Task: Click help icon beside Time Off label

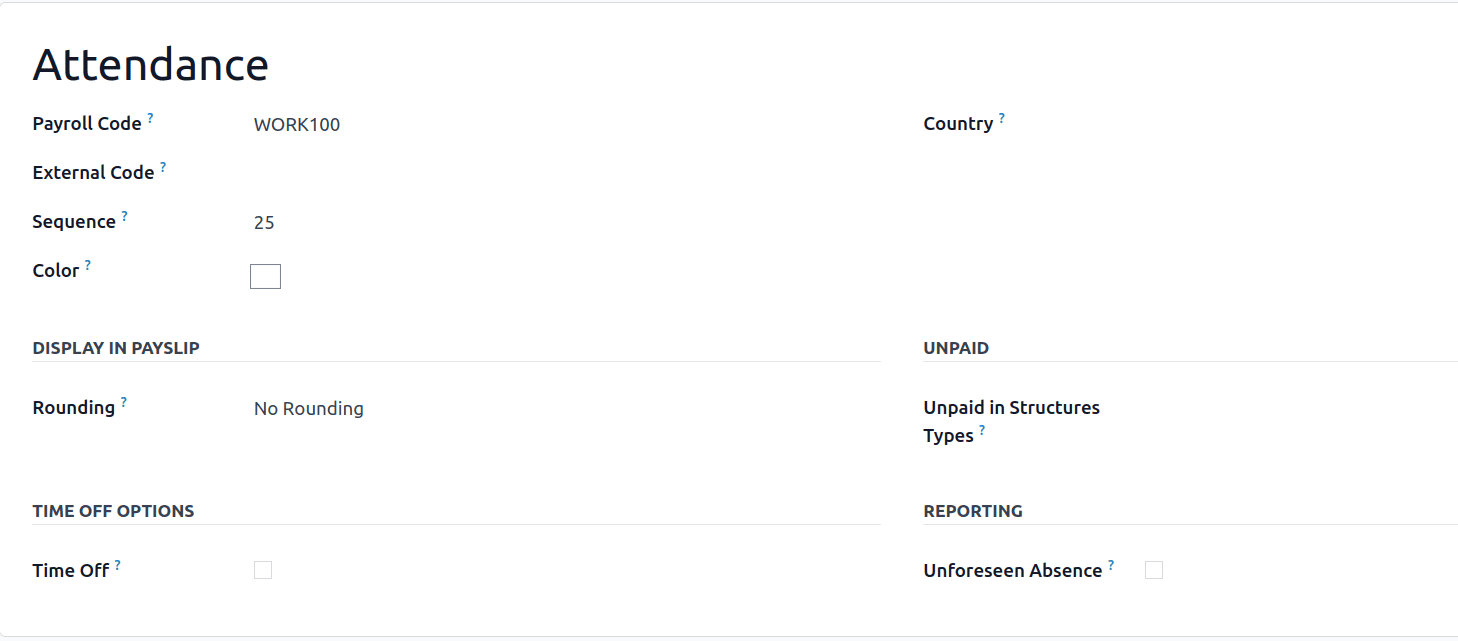Action: click(118, 565)
